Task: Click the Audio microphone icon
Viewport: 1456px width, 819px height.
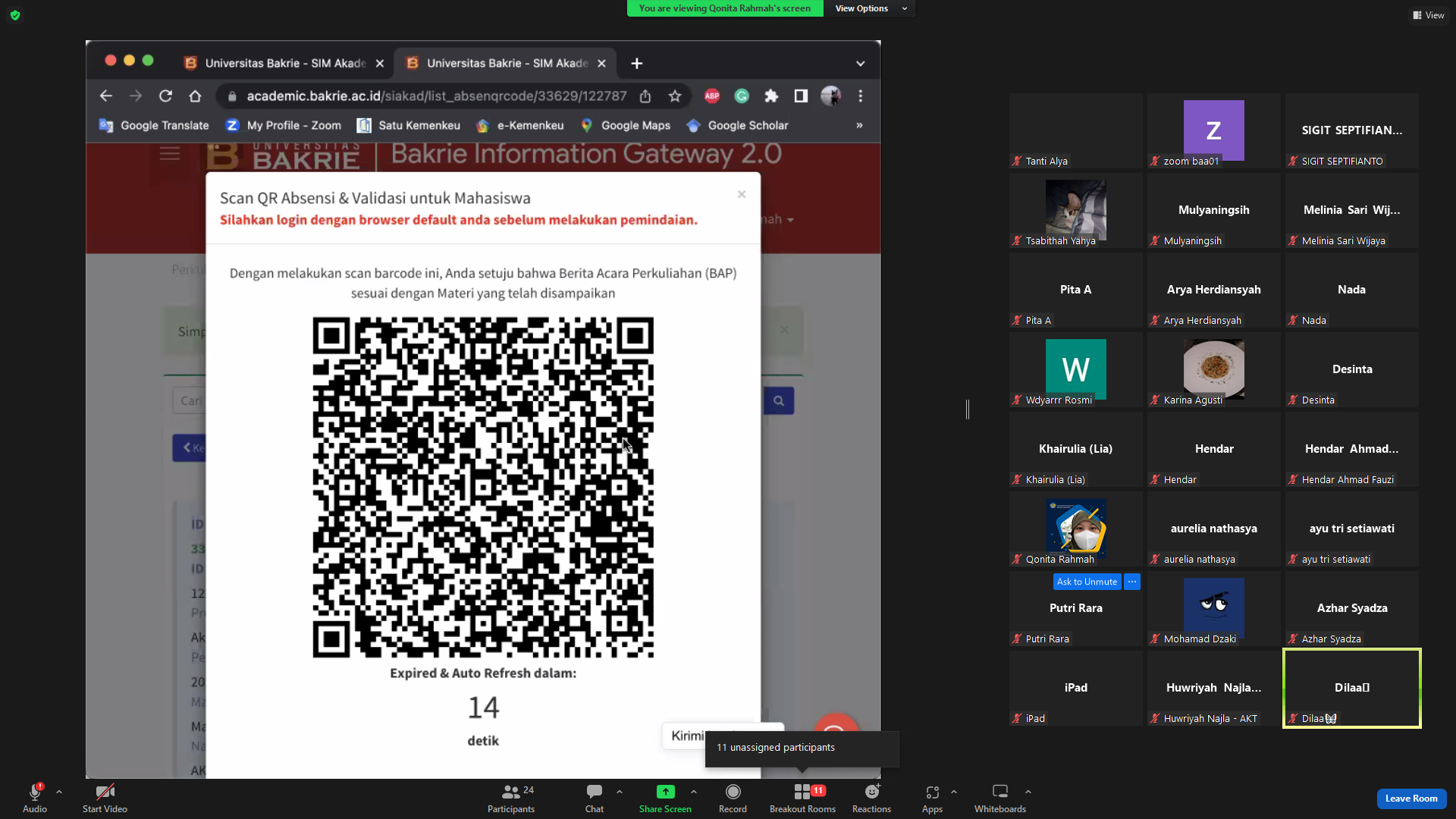Action: (x=35, y=792)
